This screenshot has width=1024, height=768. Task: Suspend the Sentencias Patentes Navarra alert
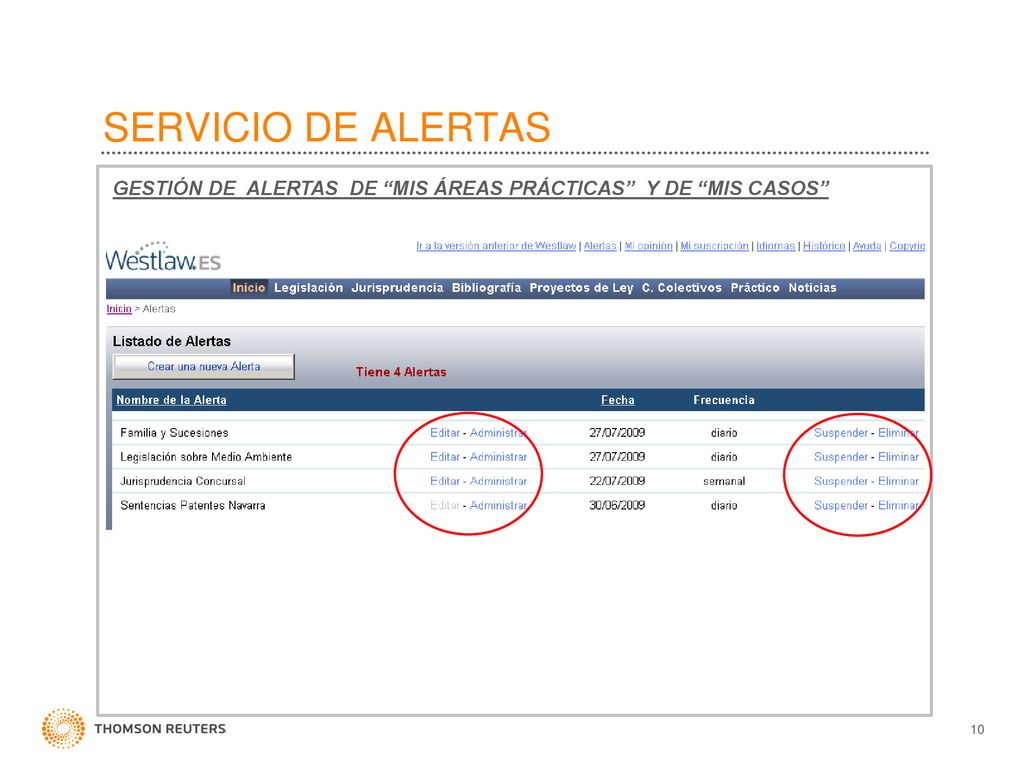840,505
